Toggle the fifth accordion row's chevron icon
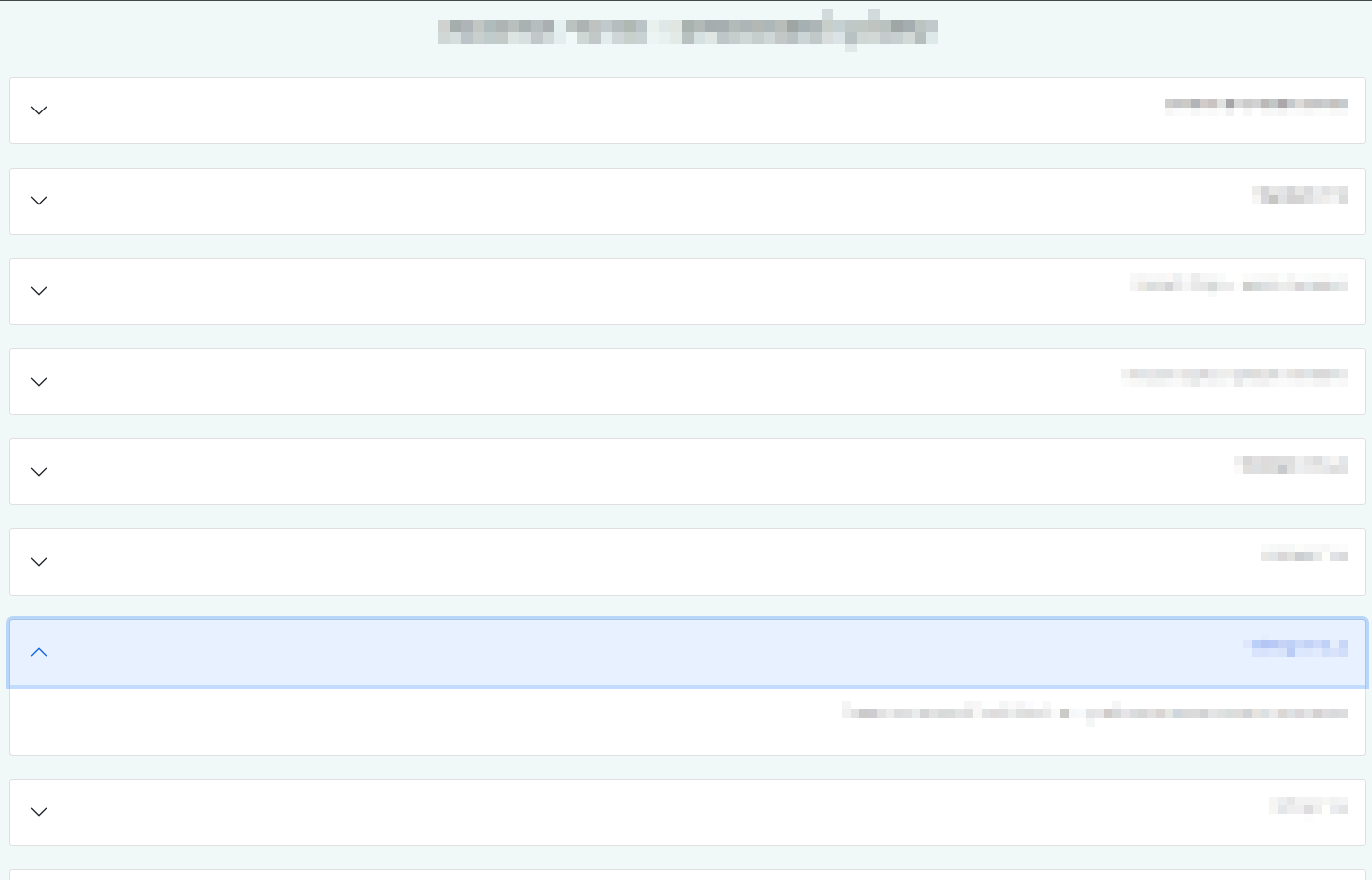1372x880 pixels. click(39, 472)
